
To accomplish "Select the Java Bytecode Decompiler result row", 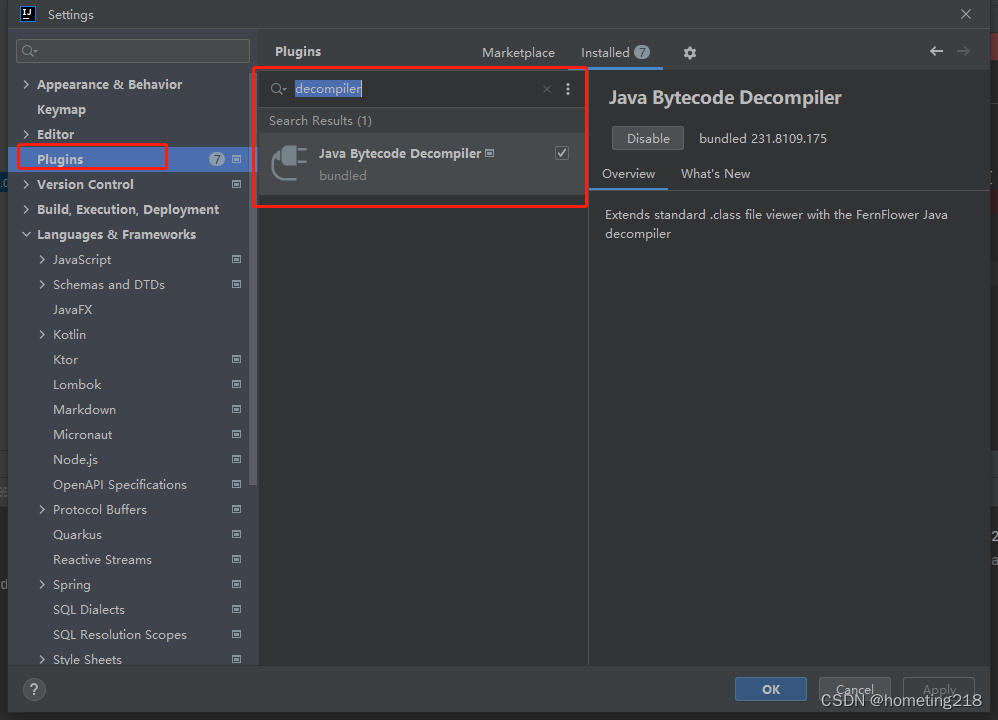I will [x=421, y=164].
